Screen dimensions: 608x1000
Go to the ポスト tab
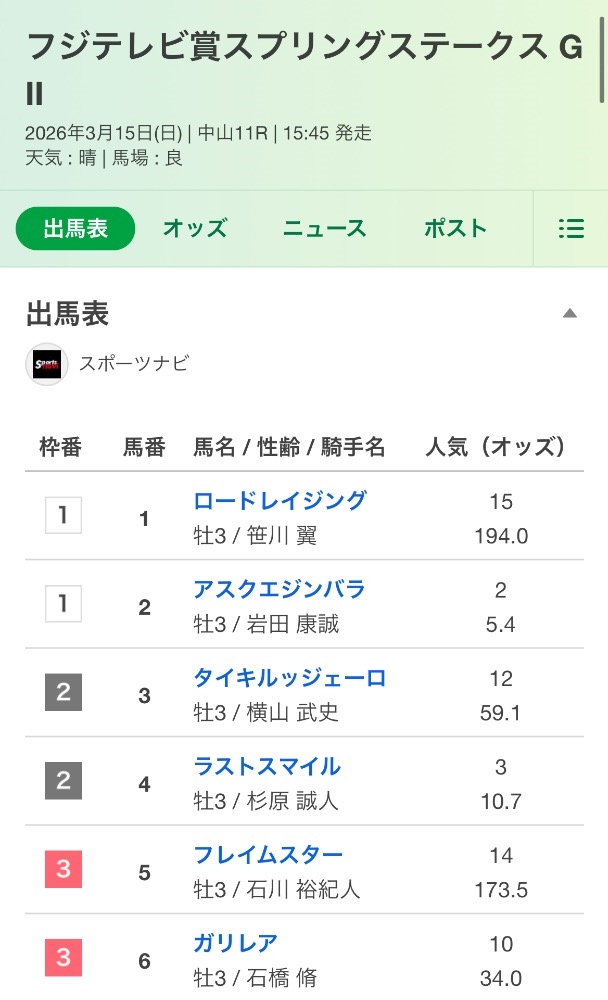click(x=455, y=229)
